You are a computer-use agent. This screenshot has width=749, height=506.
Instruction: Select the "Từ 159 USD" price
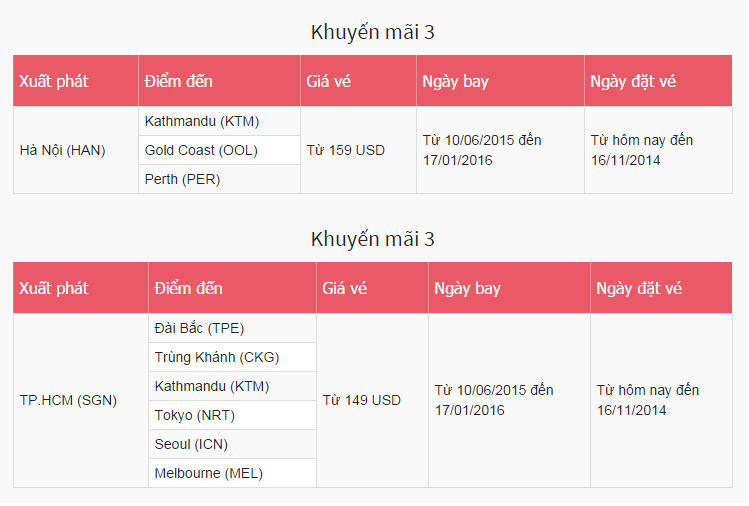pos(346,150)
